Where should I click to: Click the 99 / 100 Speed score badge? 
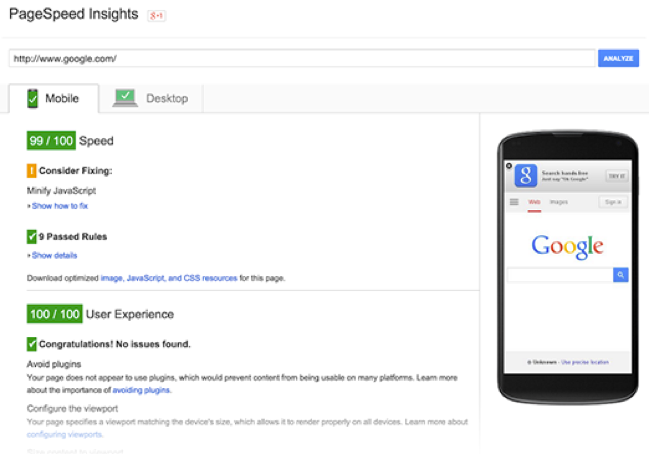(51, 141)
